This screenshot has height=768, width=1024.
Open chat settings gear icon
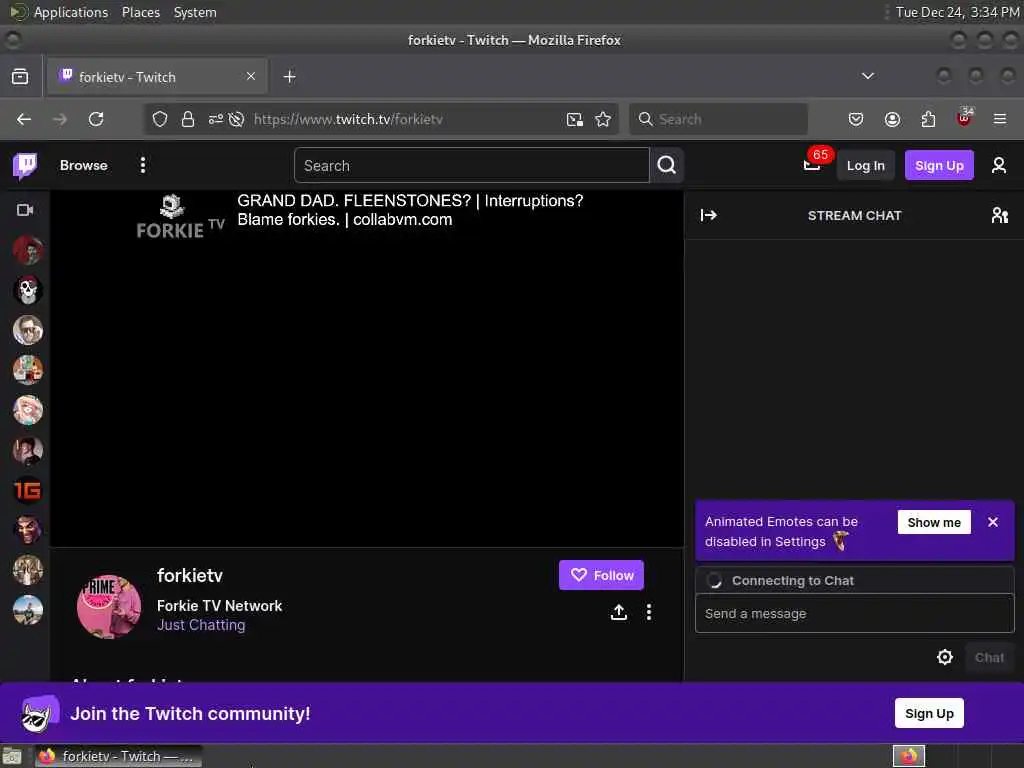tap(944, 657)
